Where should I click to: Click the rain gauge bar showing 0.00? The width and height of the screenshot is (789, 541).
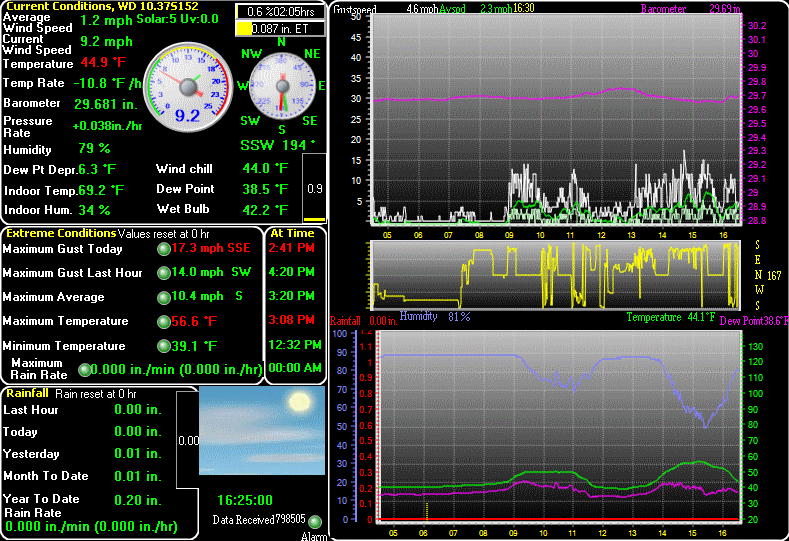click(x=188, y=440)
